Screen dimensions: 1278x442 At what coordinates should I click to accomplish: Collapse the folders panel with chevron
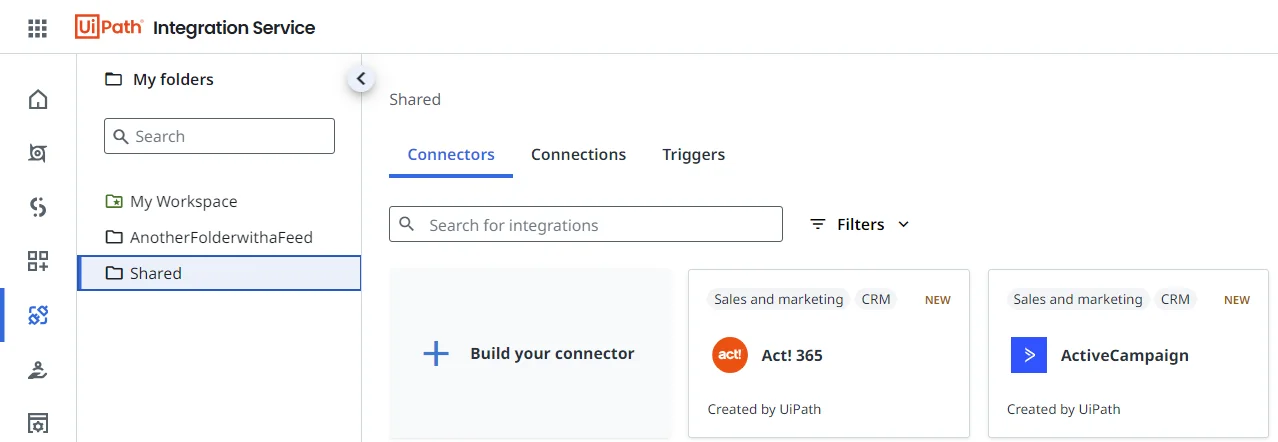[361, 79]
